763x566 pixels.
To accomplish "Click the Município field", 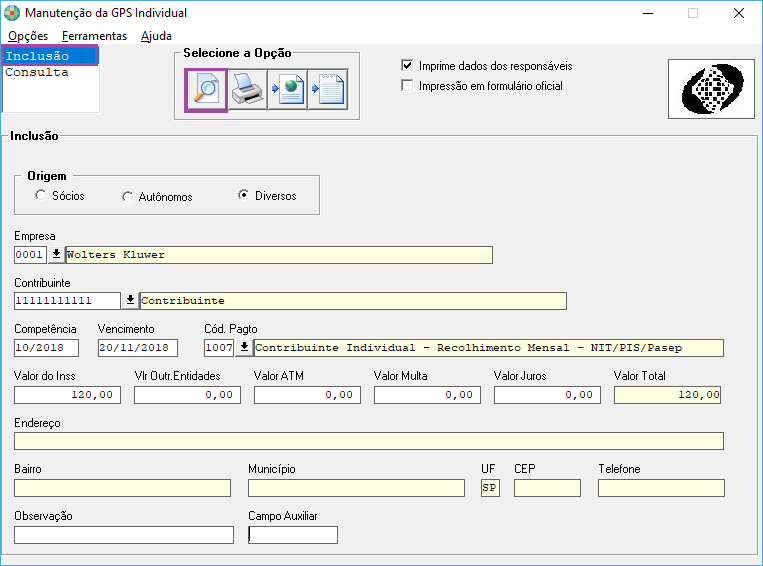I will coord(356,488).
